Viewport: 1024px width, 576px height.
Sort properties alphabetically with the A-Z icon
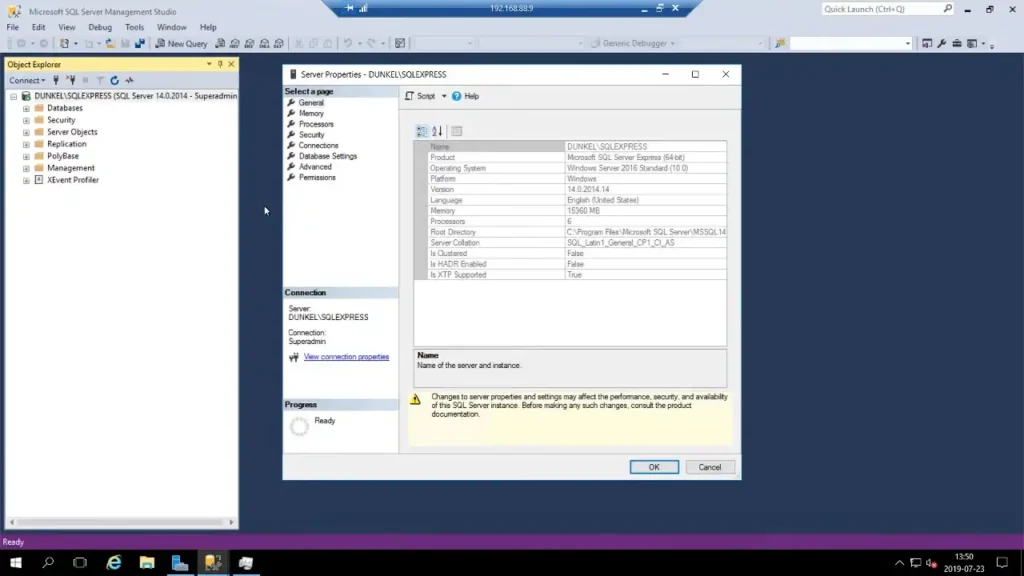[437, 131]
